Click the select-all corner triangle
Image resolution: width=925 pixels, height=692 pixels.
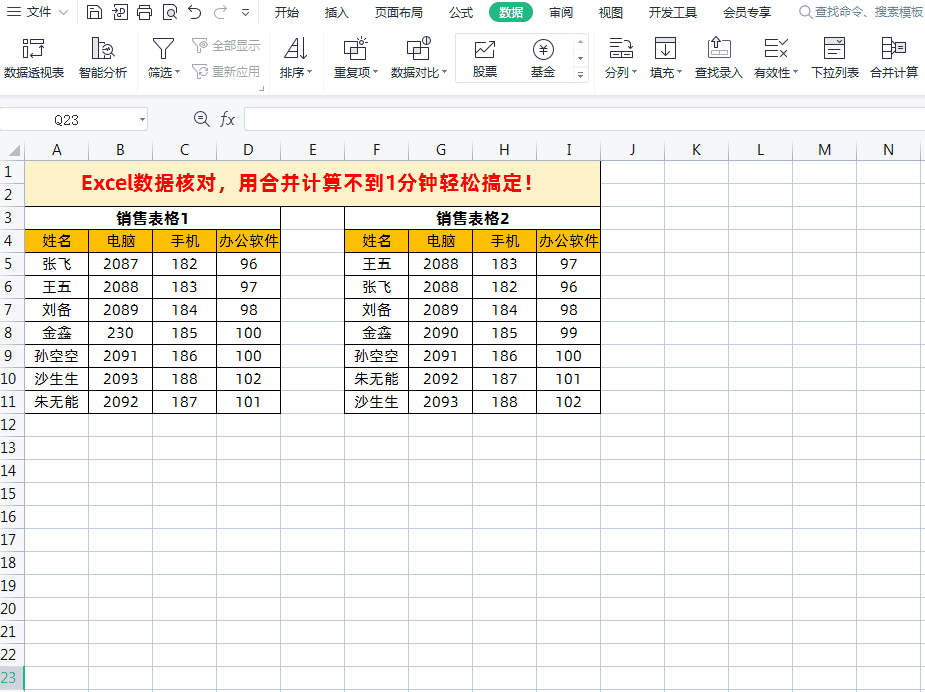coord(12,150)
